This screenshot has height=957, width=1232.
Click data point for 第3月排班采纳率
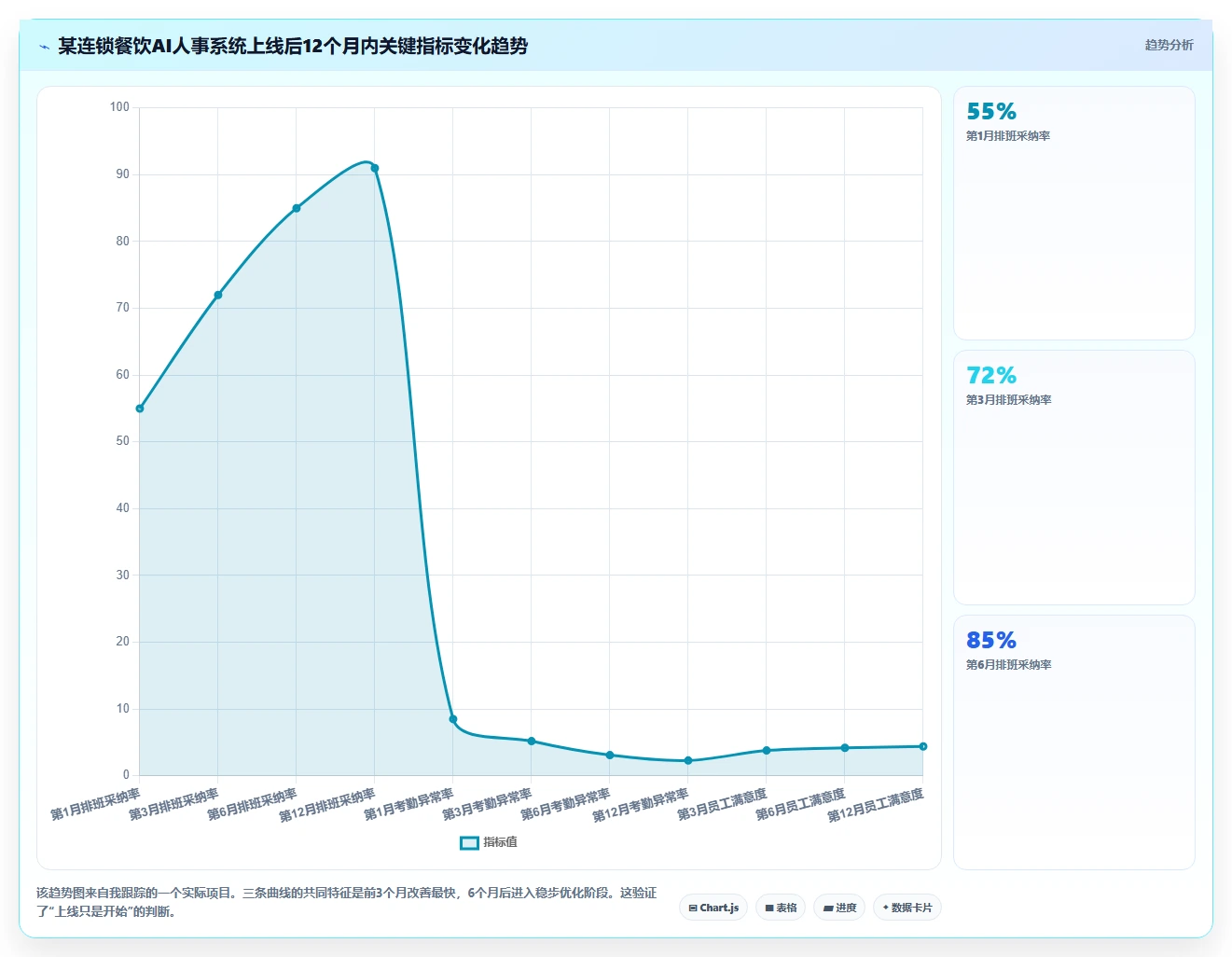point(218,295)
